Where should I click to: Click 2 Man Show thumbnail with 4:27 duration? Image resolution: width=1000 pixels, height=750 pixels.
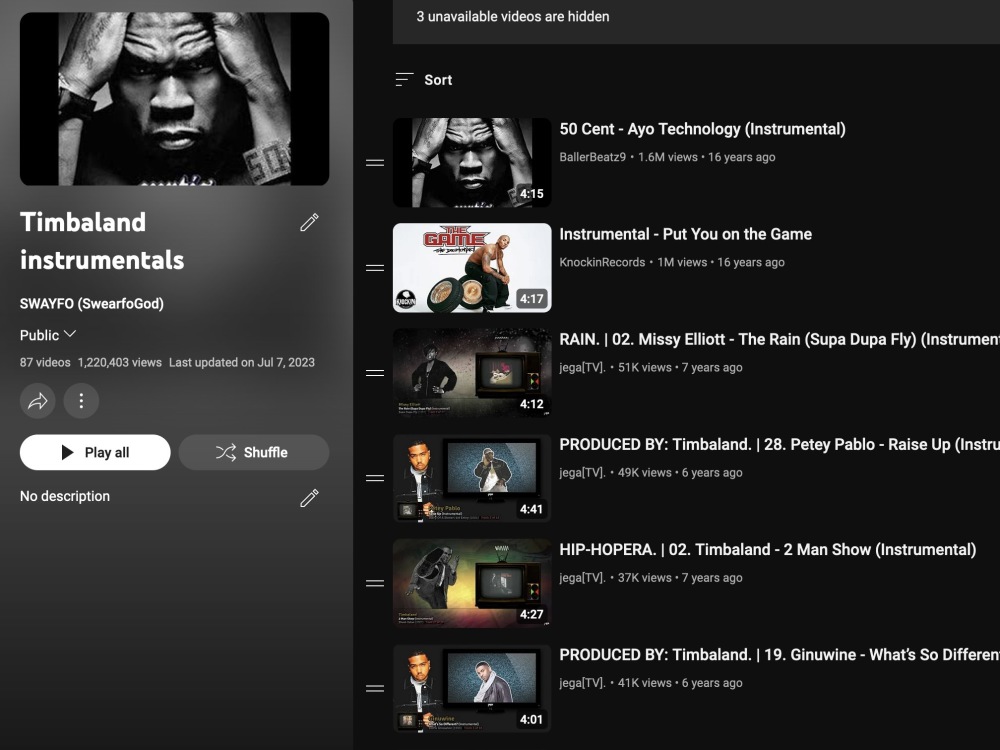(472, 584)
